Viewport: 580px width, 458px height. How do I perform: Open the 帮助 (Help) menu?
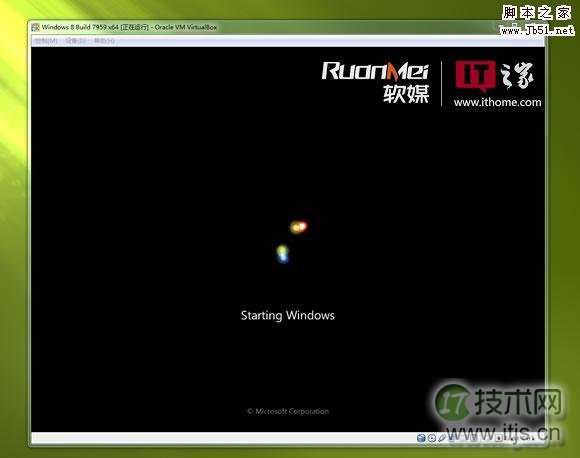click(104, 41)
